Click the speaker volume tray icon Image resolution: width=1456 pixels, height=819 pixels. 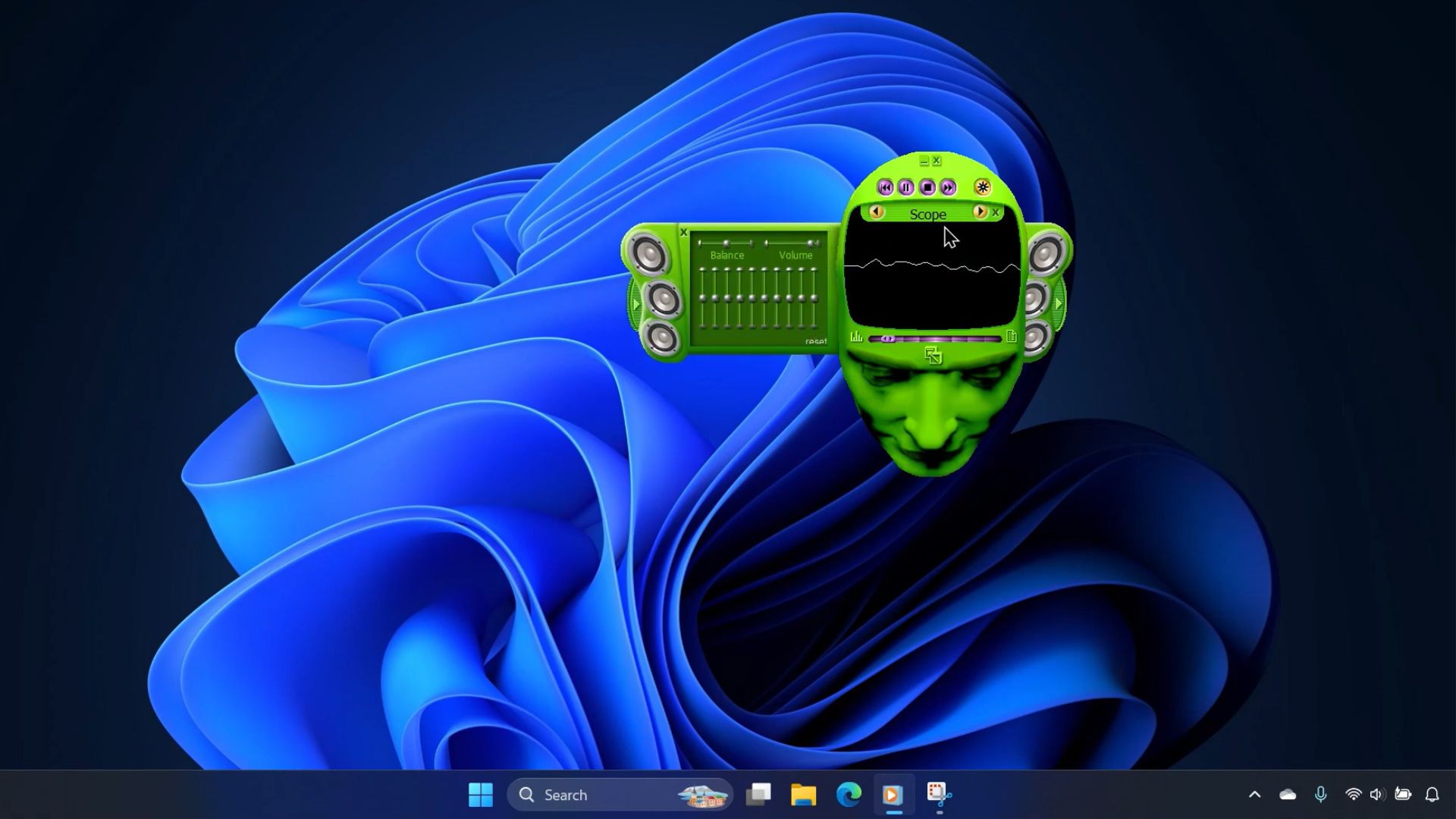coord(1377,795)
